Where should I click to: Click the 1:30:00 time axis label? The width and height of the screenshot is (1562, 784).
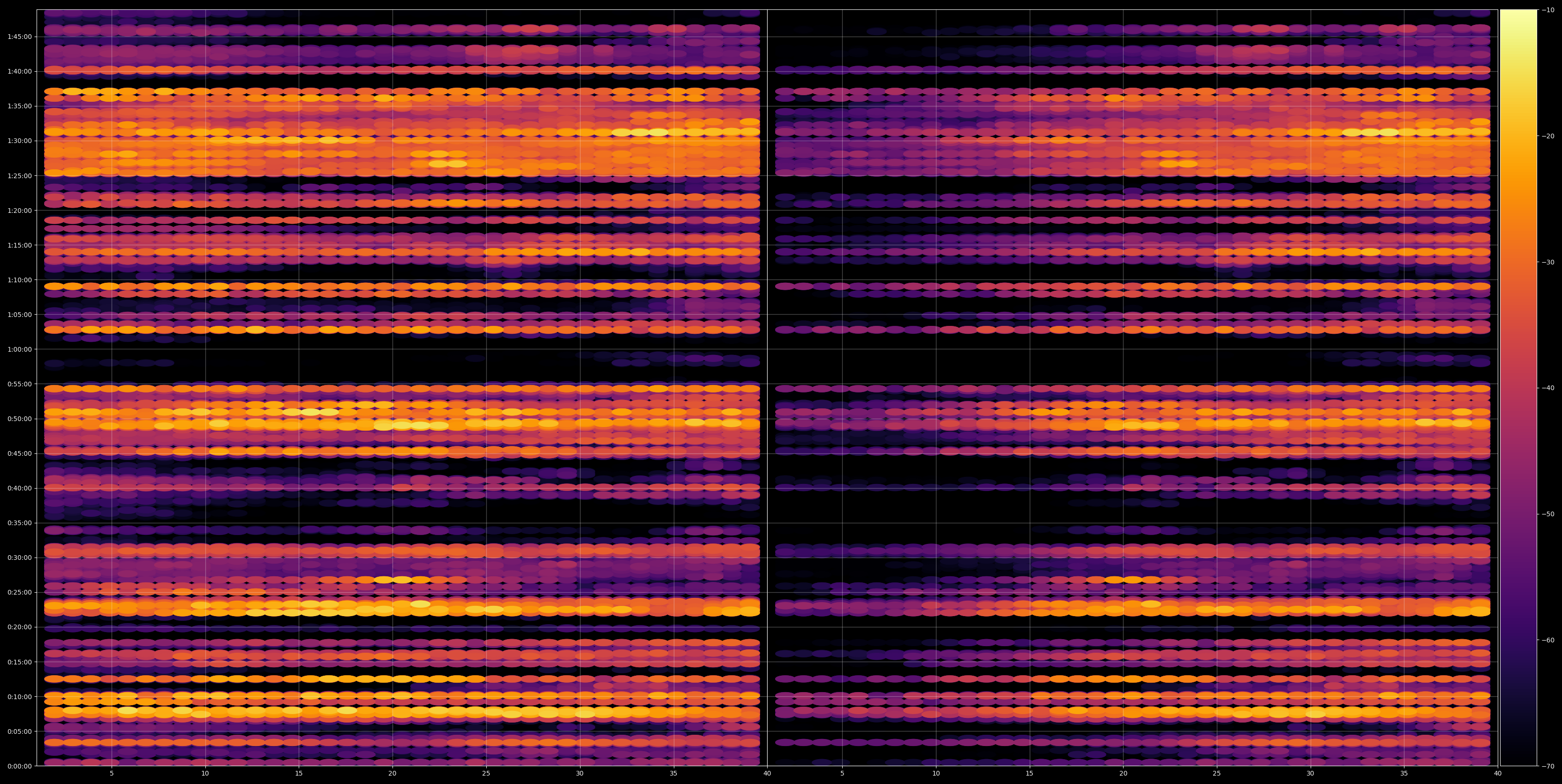pos(19,141)
